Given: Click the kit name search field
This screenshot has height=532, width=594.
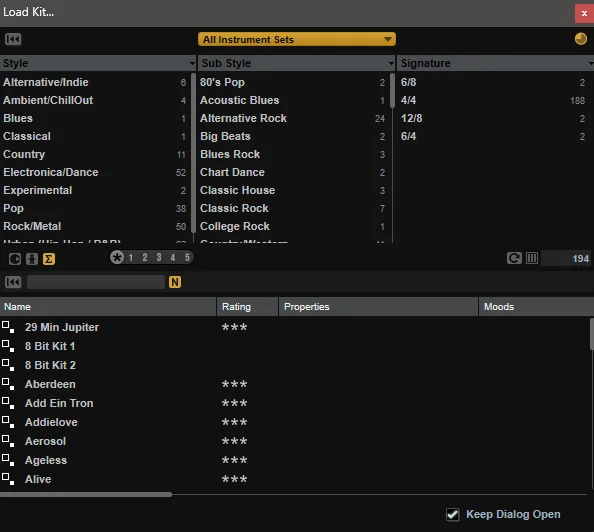Looking at the screenshot, I should tap(96, 282).
